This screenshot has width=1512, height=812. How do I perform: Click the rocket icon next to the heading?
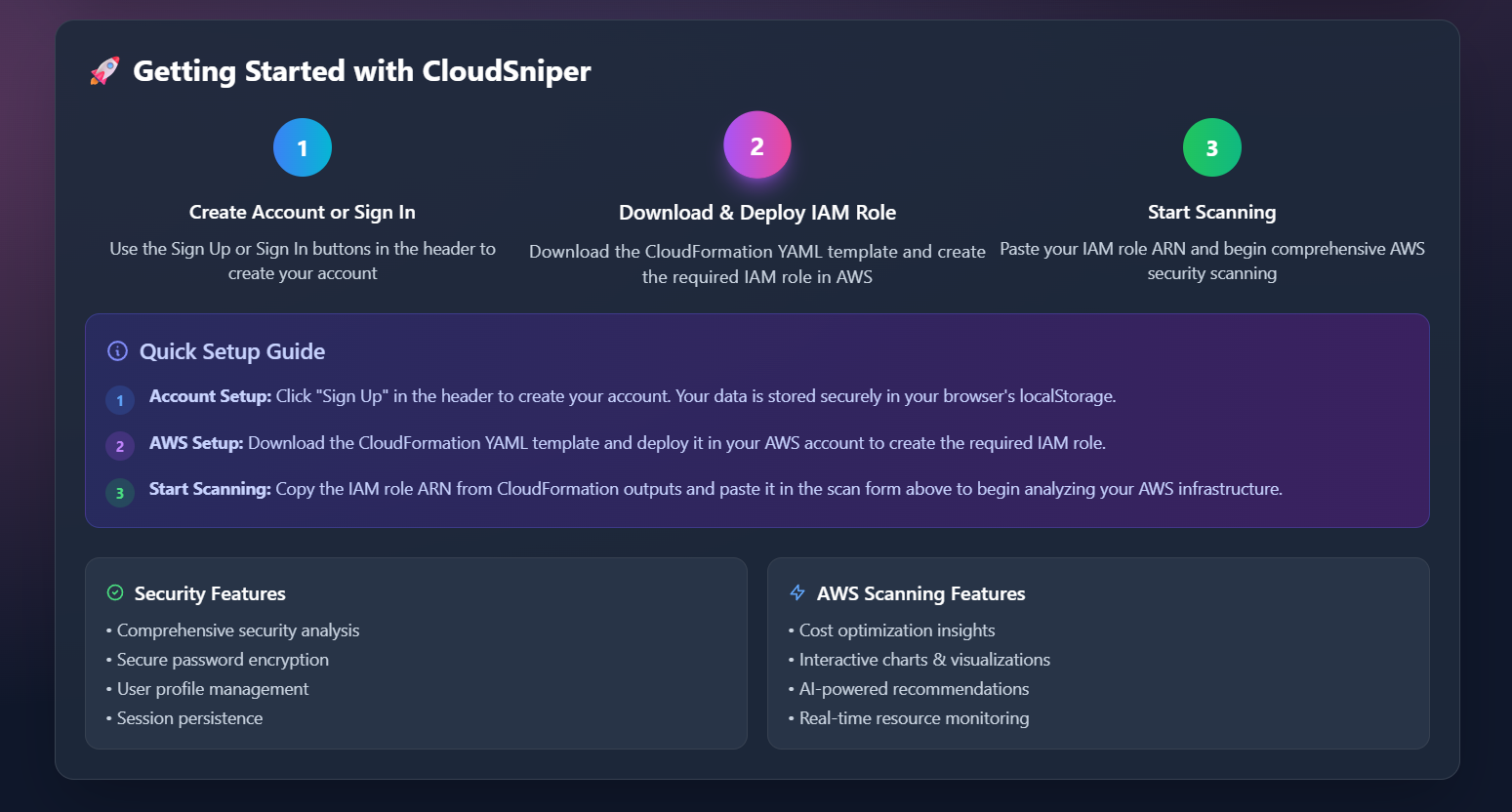(102, 70)
